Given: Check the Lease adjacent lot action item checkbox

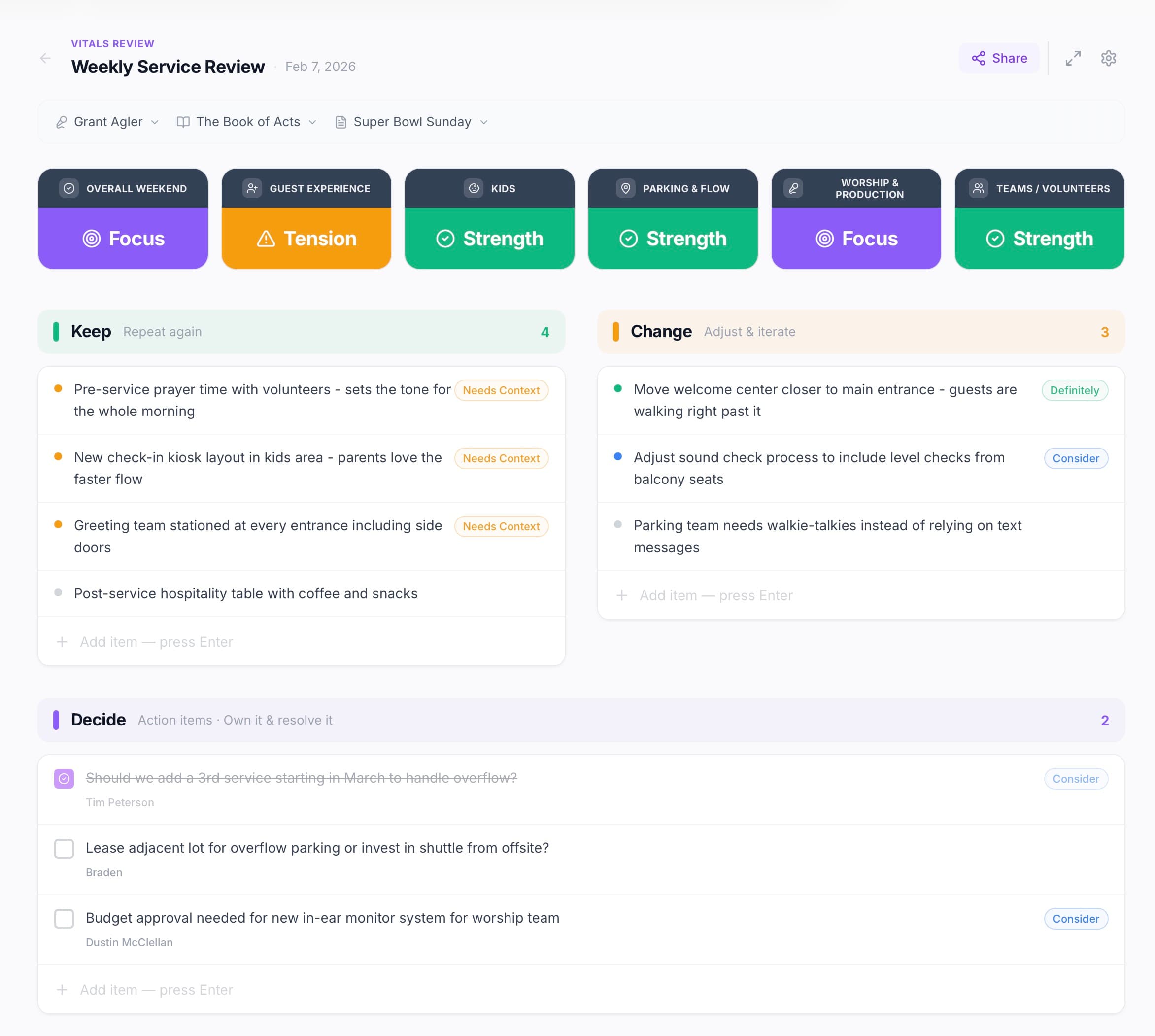Looking at the screenshot, I should coord(64,848).
